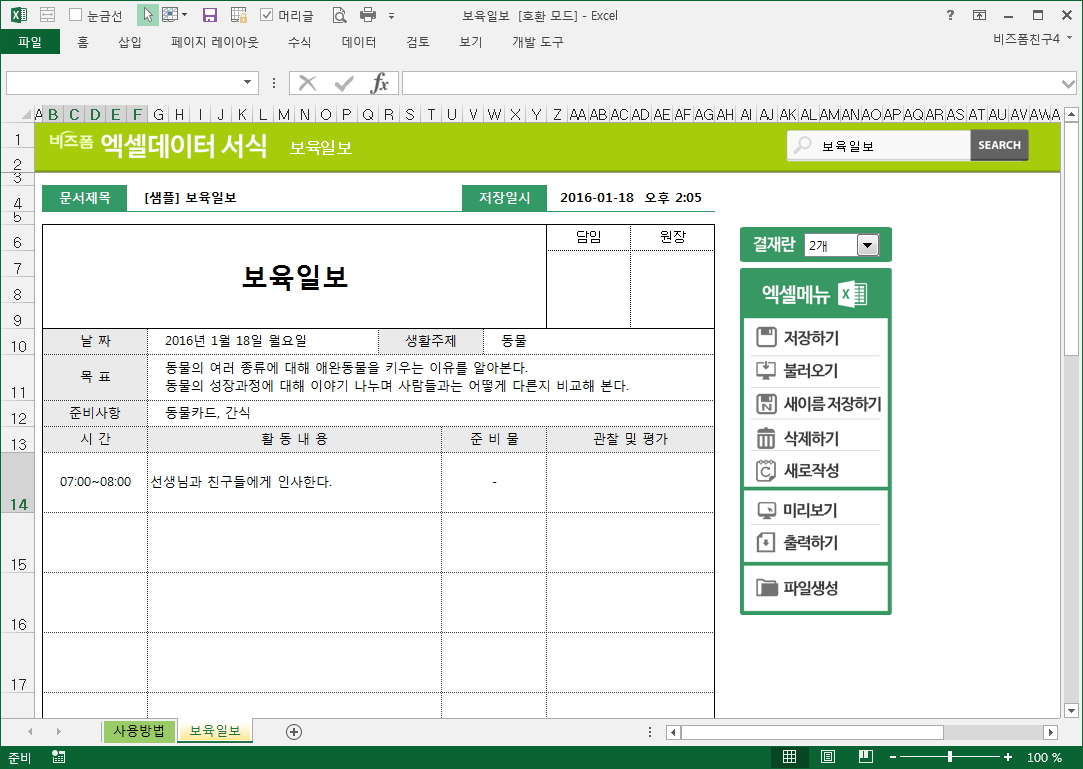Click the zoom slider handle in status bar
Screen dimensions: 1083x769
[950, 757]
